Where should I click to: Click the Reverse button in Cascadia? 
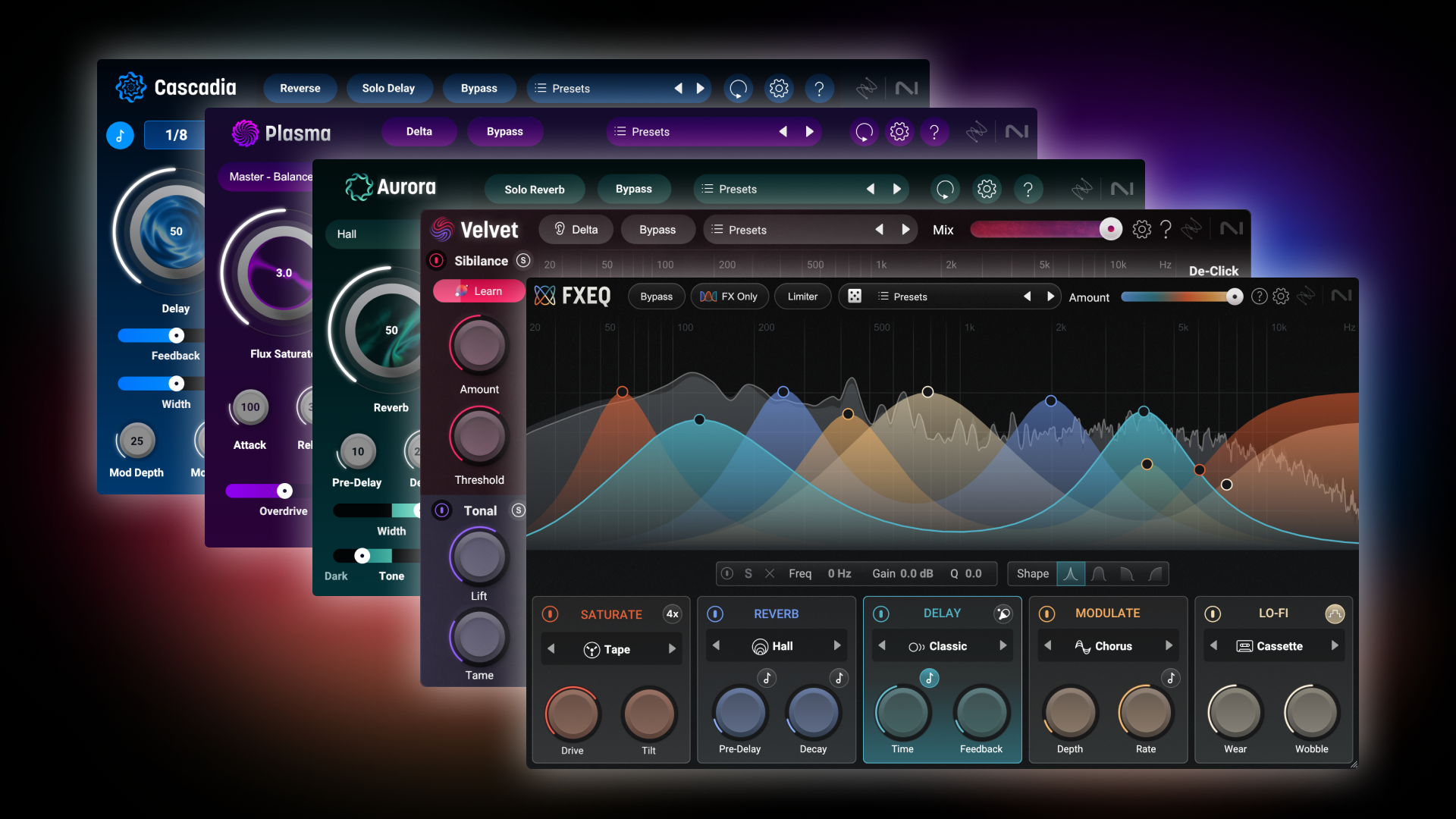pos(300,89)
